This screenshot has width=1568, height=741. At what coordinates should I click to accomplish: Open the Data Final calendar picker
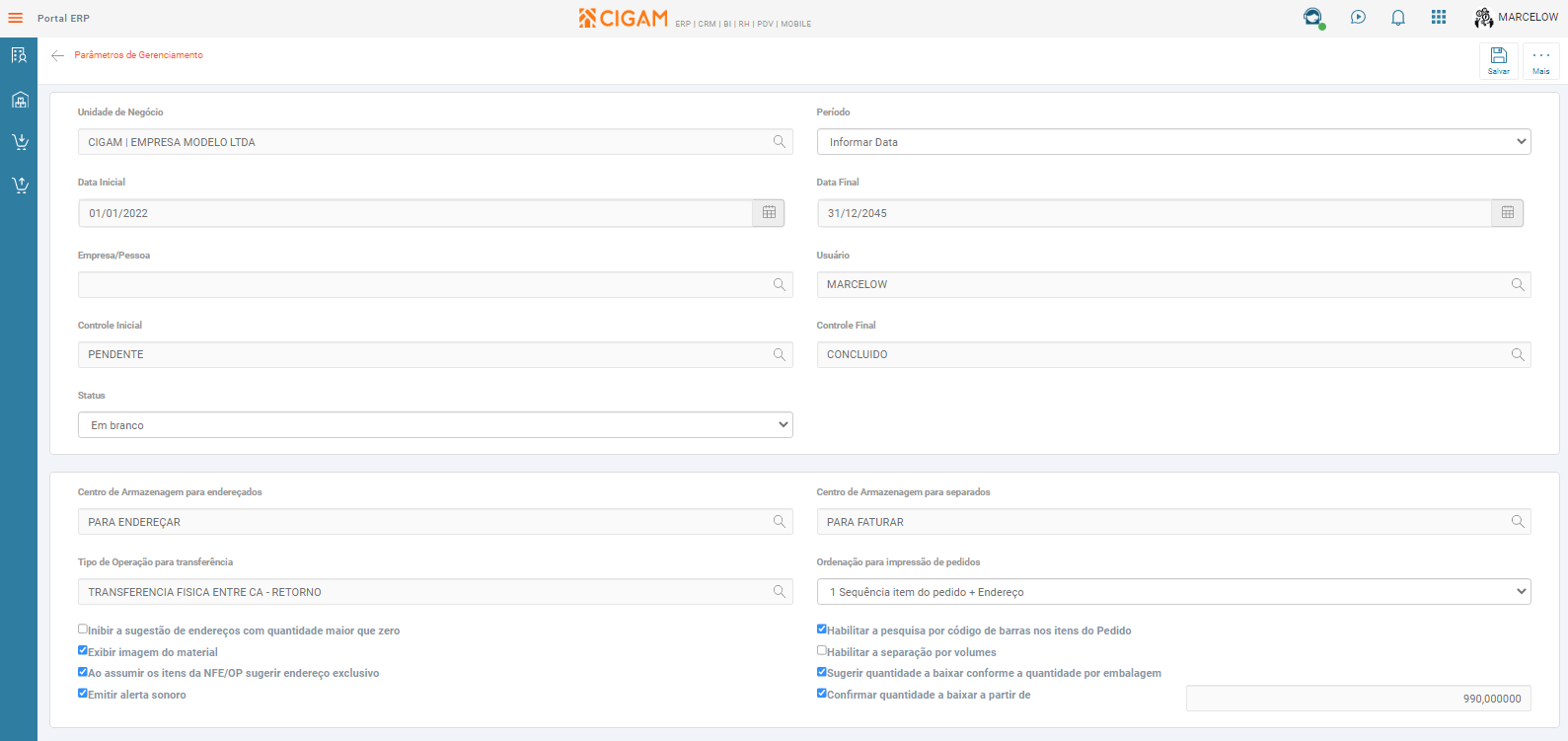point(1507,213)
